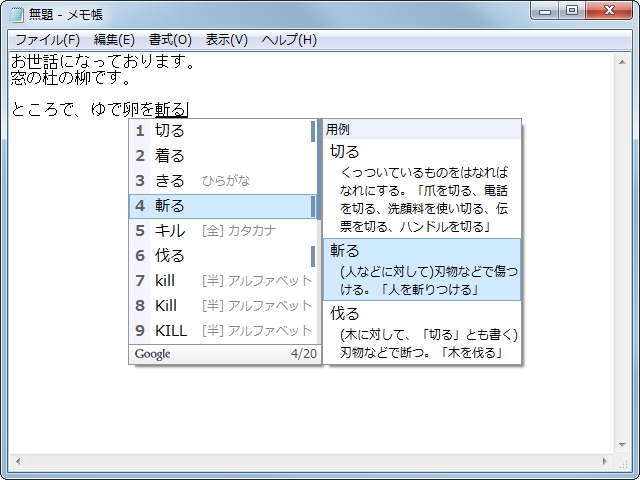
Task: Open the 編集(E) menu
Action: point(114,40)
